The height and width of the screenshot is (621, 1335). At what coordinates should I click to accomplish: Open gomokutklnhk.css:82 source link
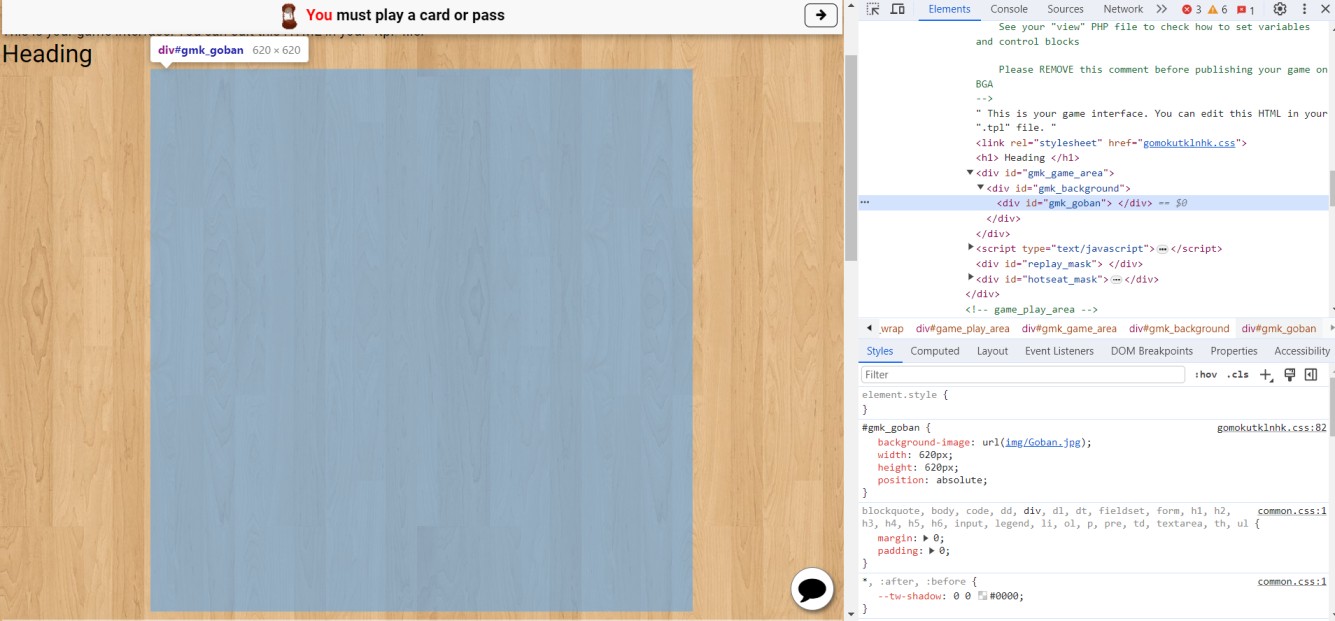pos(1271,428)
